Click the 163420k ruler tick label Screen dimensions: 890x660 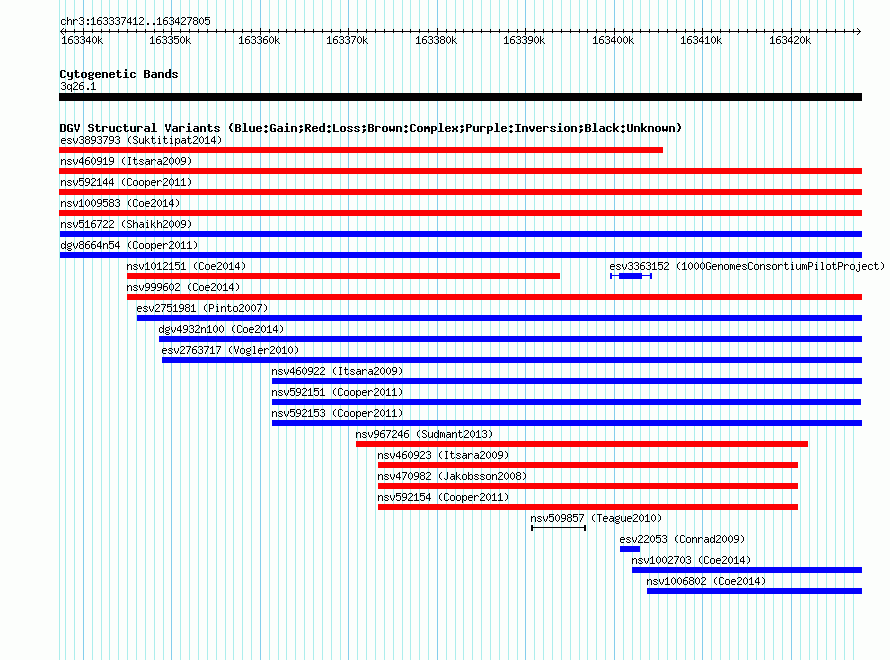tap(790, 40)
